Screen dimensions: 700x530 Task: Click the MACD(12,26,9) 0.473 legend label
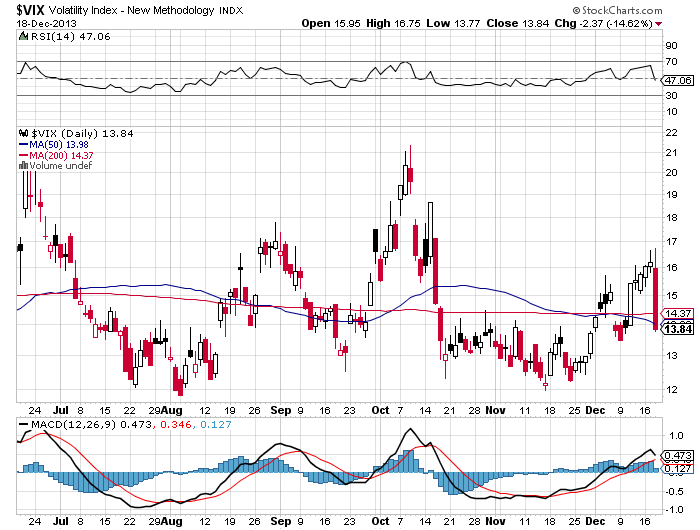(92, 425)
